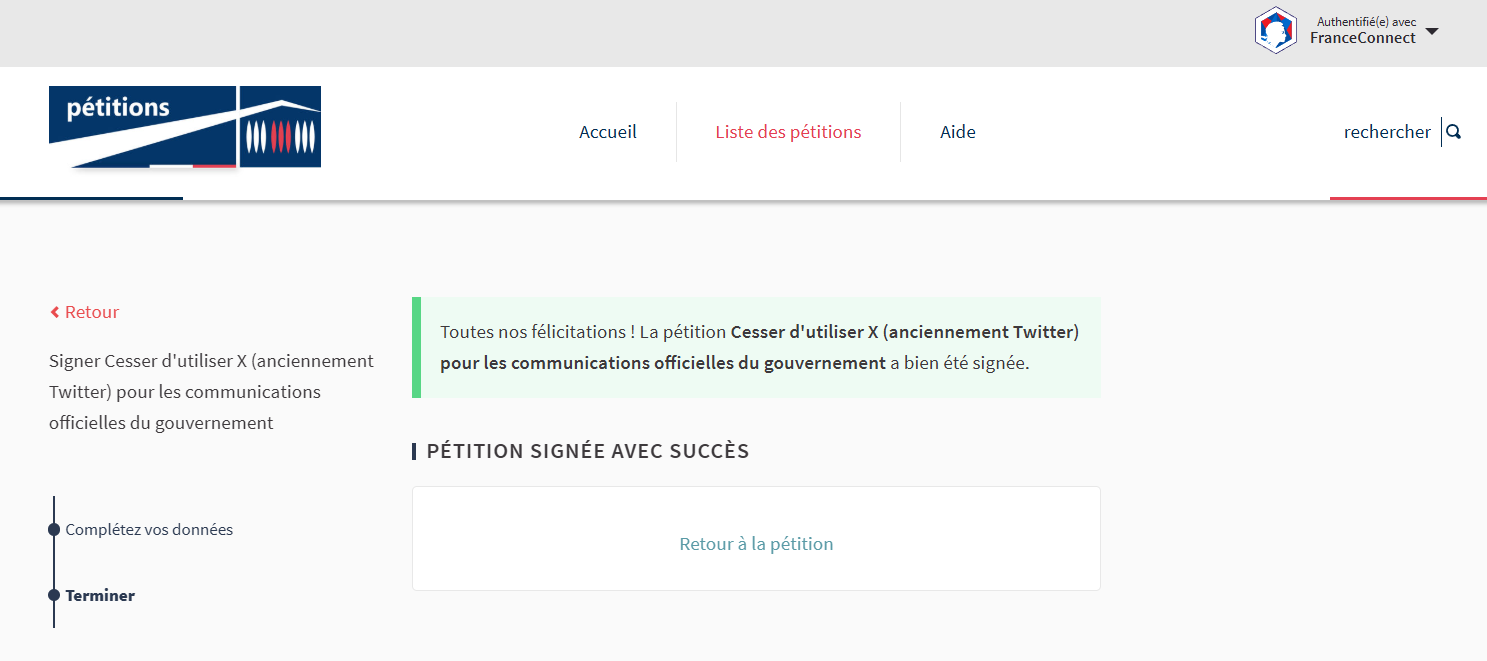
Task: Click the magnifying glass search icon
Action: click(1454, 132)
